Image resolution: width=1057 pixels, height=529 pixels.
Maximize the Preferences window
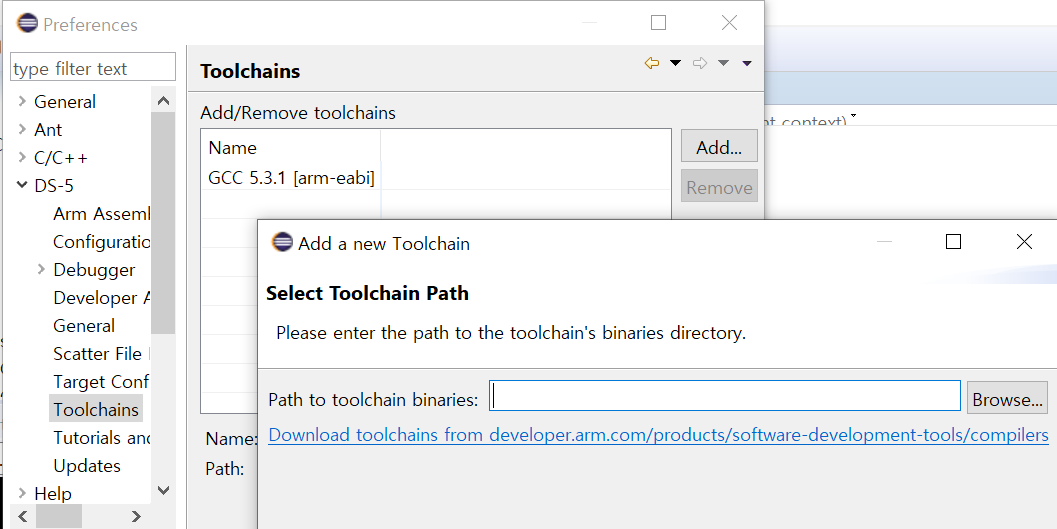tap(659, 22)
